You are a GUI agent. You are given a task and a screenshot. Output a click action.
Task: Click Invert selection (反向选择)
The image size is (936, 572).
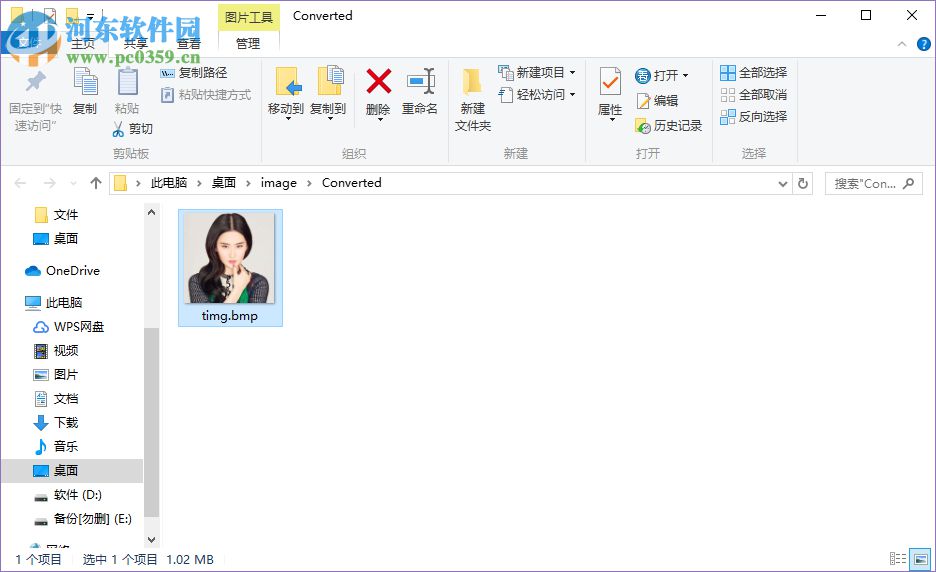pos(753,116)
